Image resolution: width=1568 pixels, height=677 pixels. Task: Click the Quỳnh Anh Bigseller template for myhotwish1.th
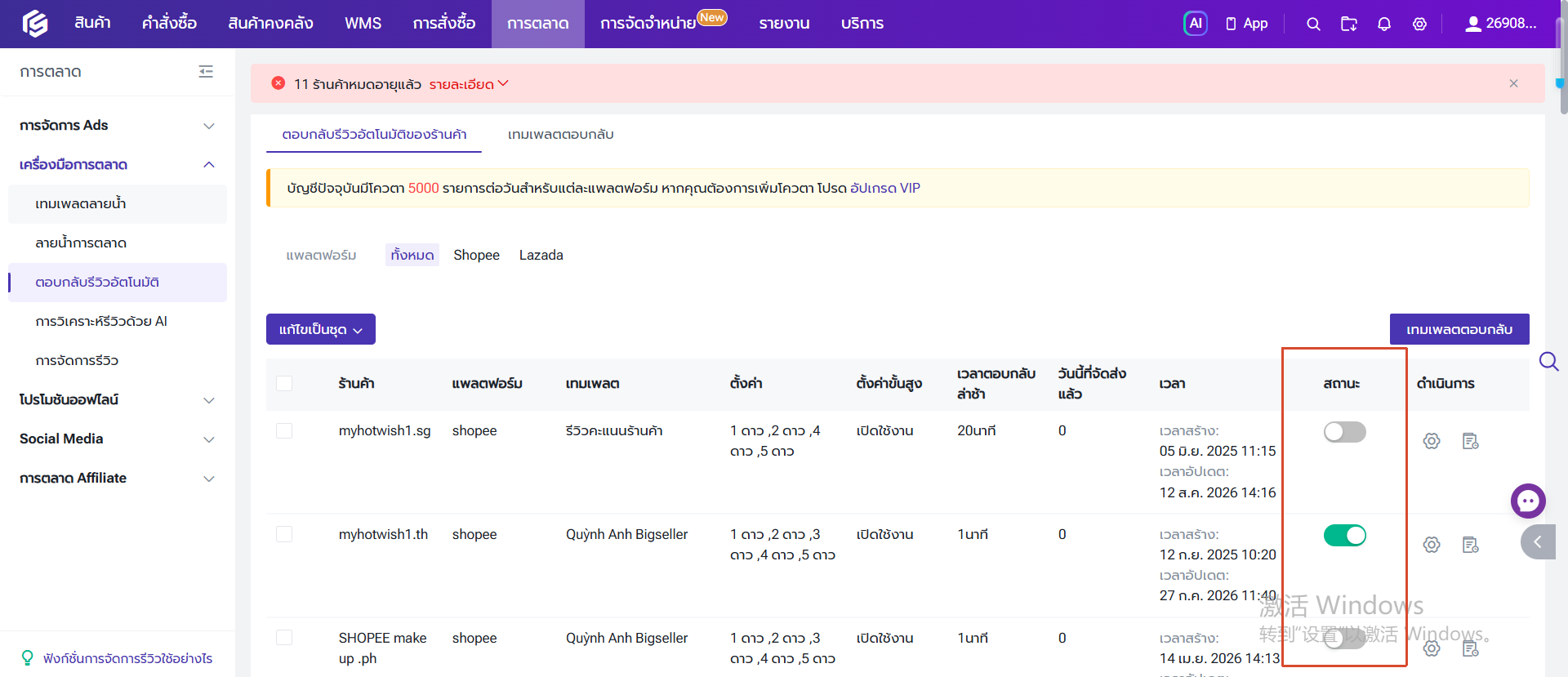pyautogui.click(x=626, y=534)
